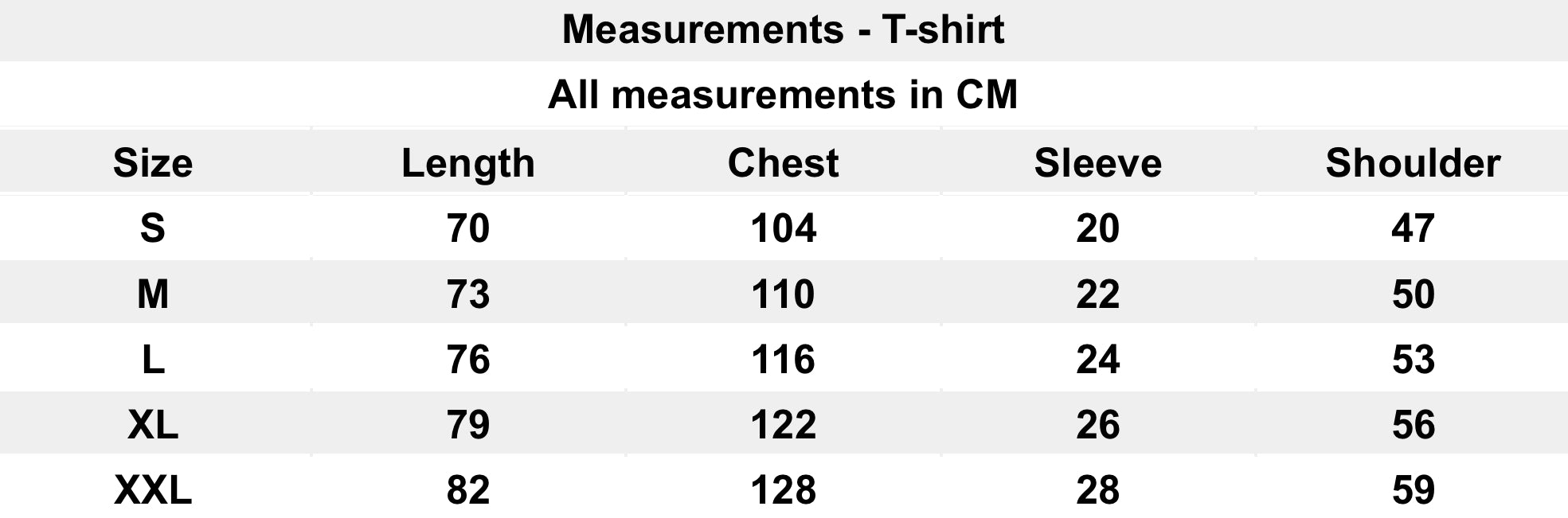
Task: Click length value 82 for size XXL
Action: (468, 490)
